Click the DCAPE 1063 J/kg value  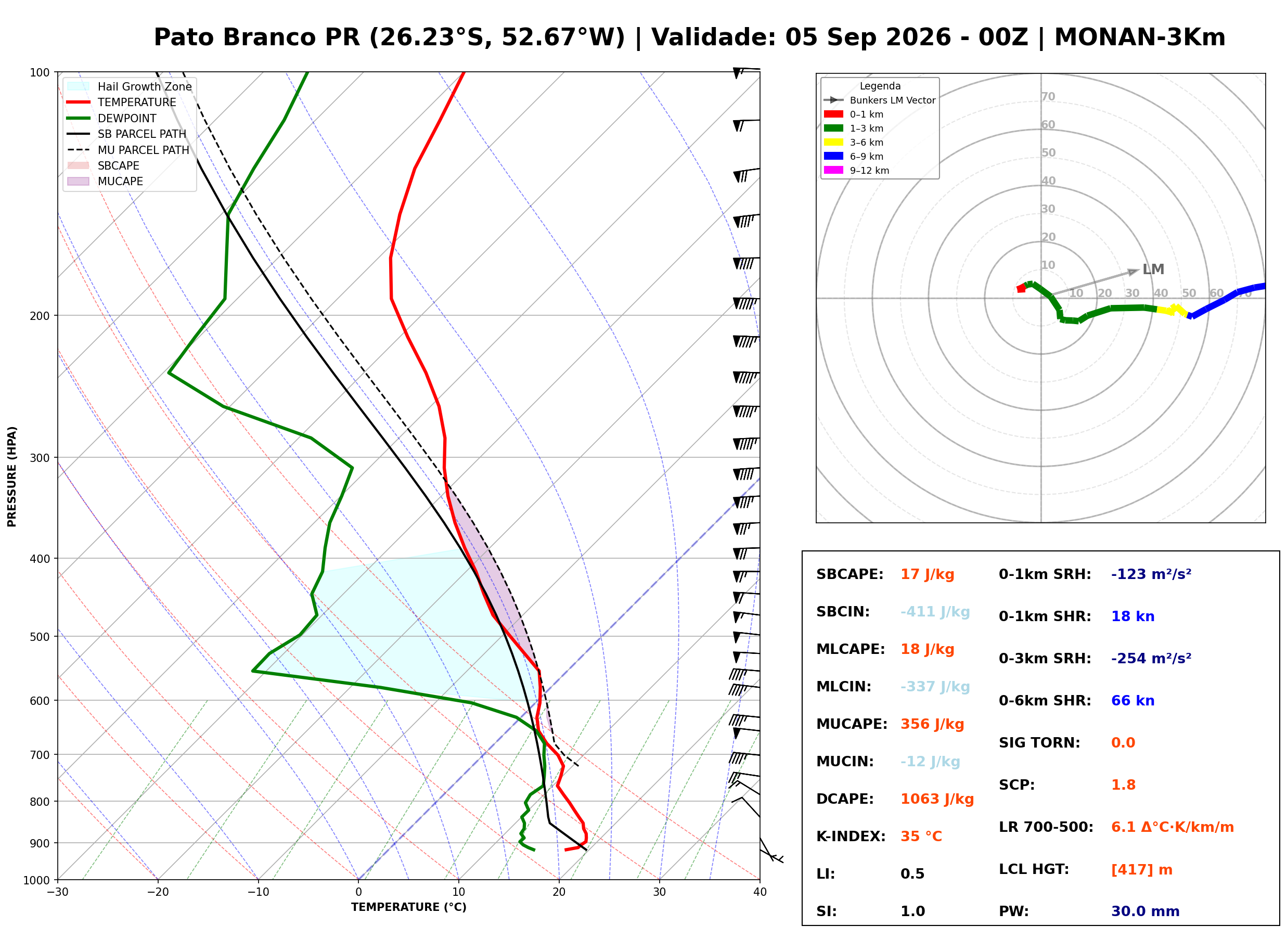(x=937, y=799)
